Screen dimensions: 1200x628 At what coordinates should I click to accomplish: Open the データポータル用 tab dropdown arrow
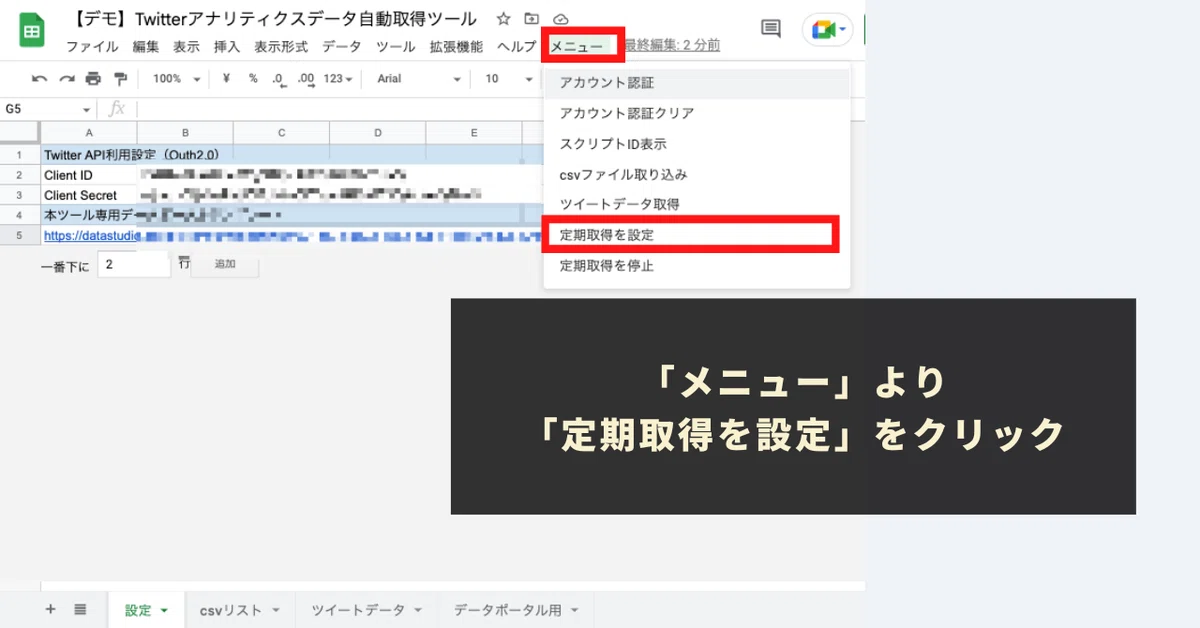tap(573, 610)
